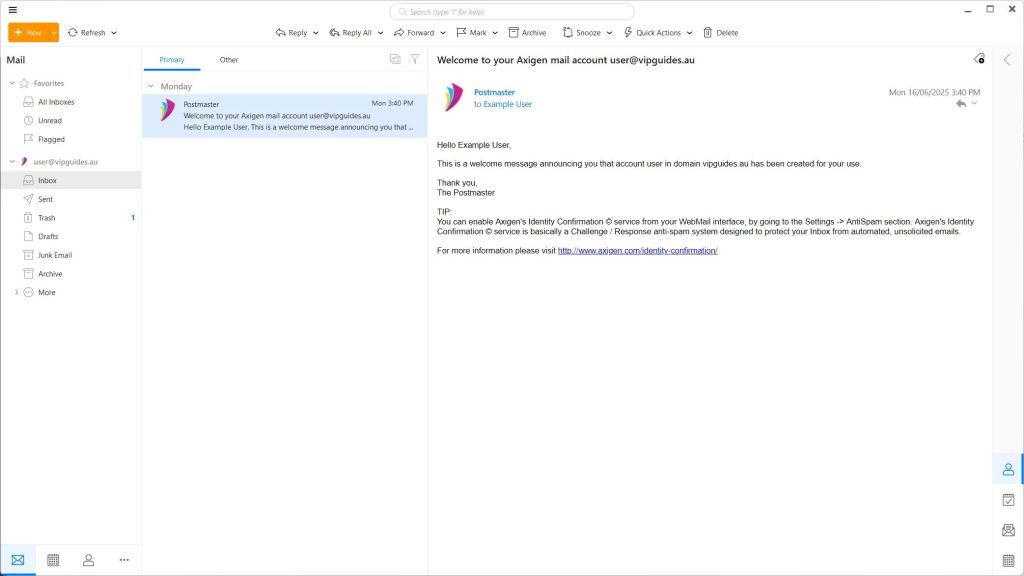Open the Junk Email folder

(x=55, y=255)
